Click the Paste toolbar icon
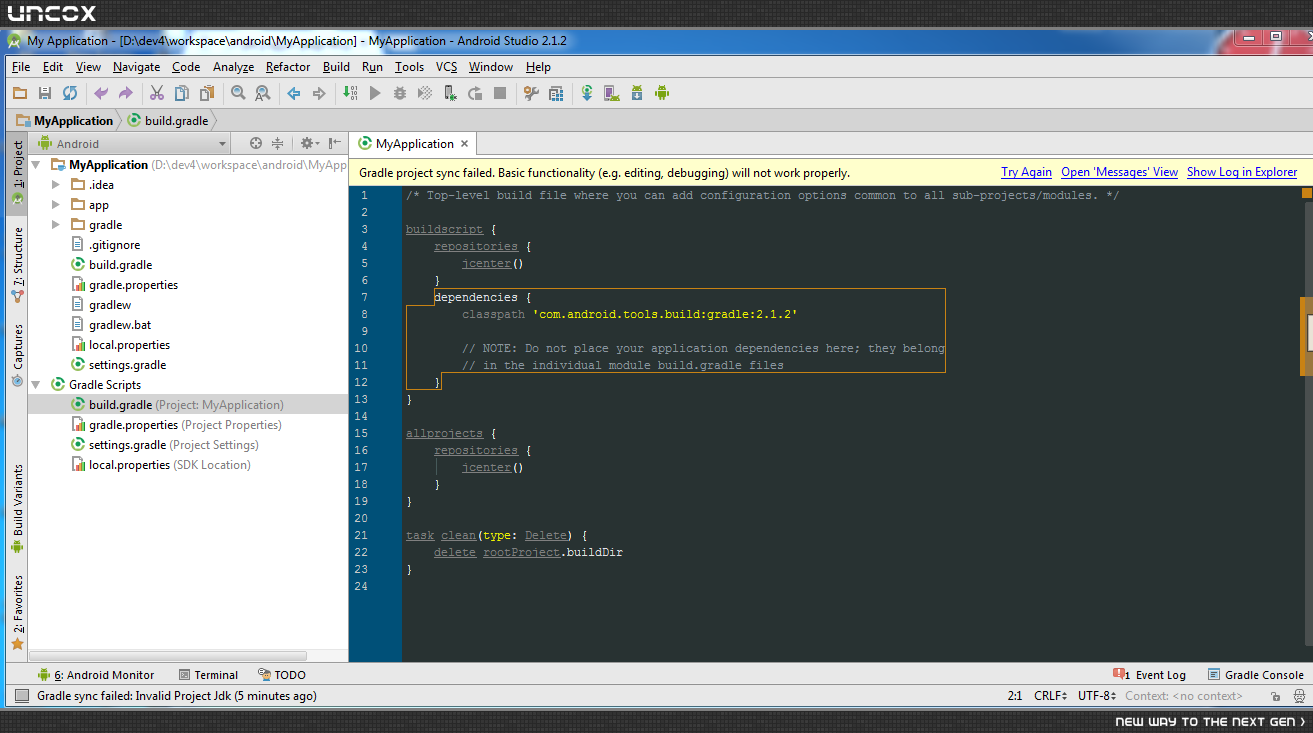This screenshot has height=733, width=1313. point(207,93)
